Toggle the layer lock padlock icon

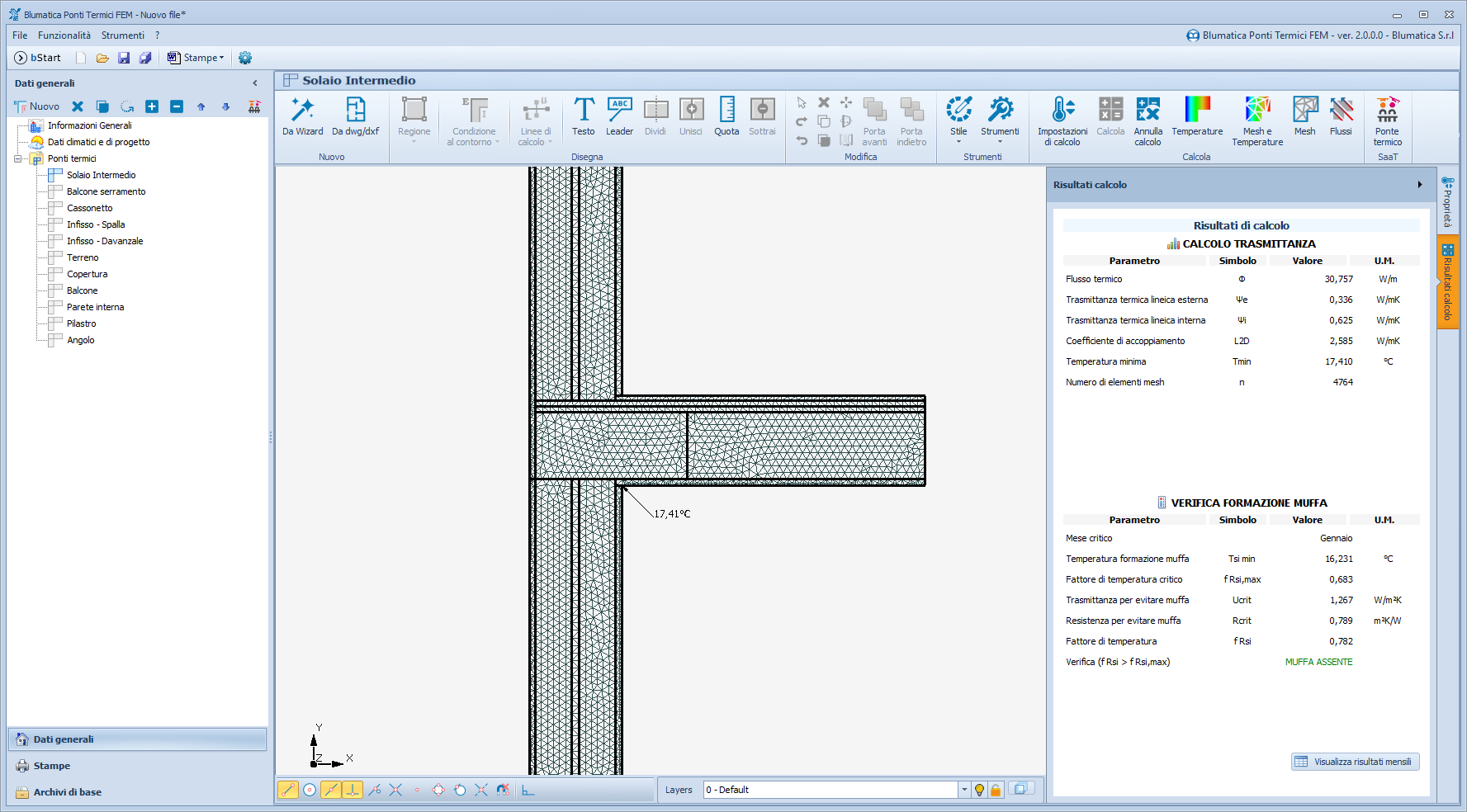[x=996, y=791]
